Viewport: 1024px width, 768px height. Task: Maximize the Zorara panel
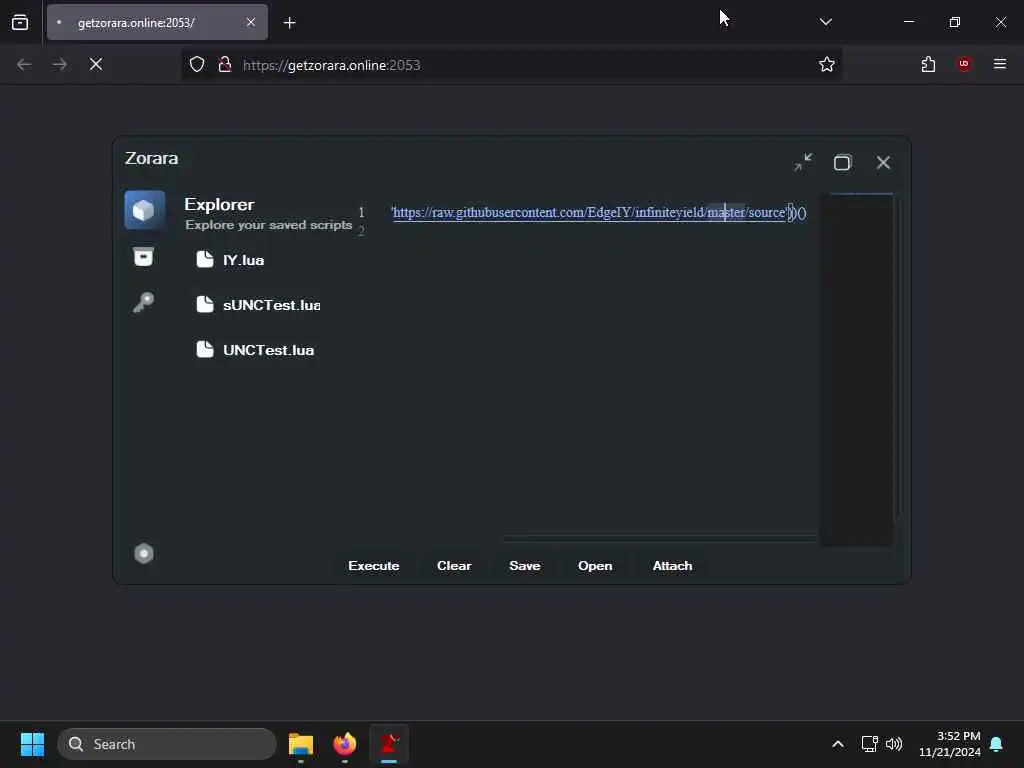pyautogui.click(x=842, y=162)
